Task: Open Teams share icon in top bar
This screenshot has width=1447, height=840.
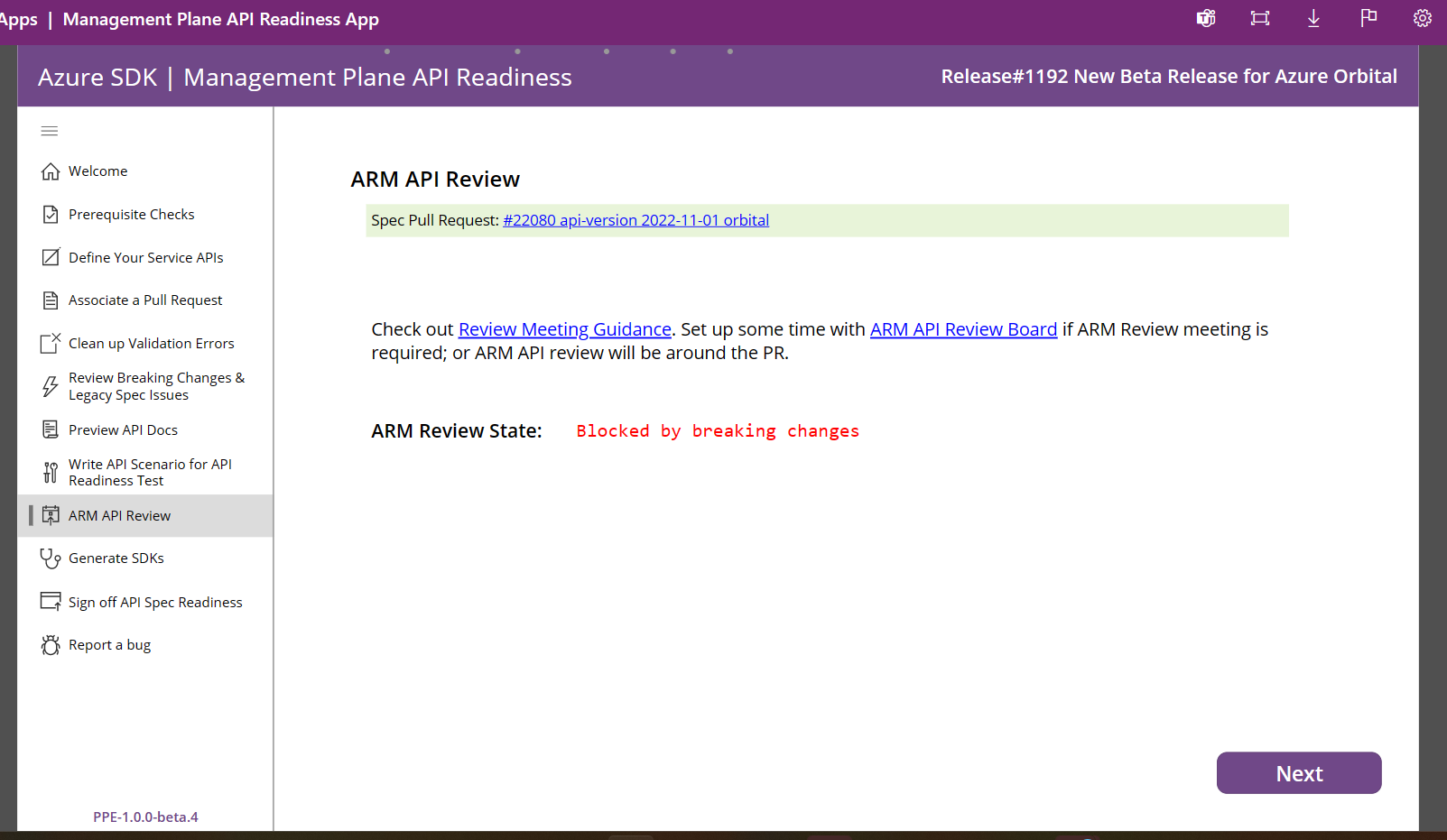Action: point(1206,18)
